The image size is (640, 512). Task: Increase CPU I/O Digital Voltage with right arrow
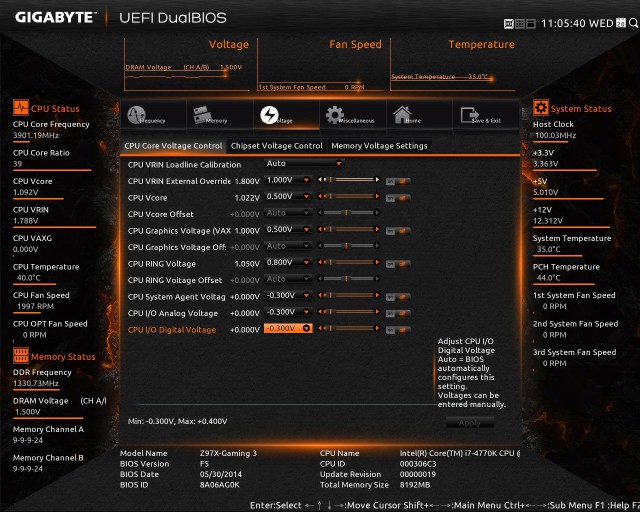377,328
